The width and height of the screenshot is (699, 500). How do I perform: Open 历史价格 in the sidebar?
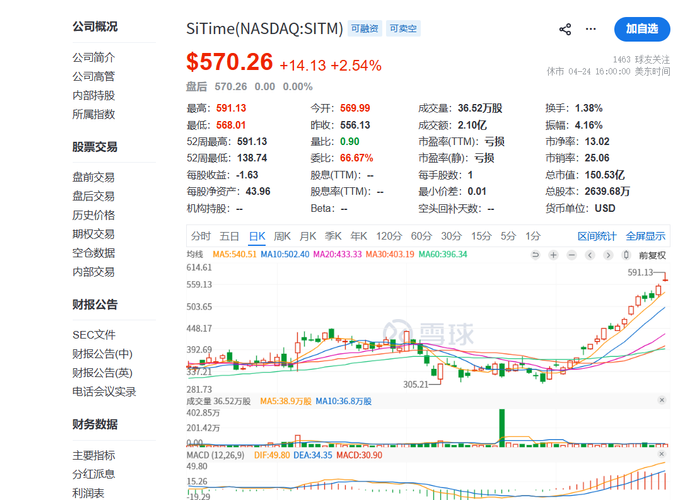point(94,215)
